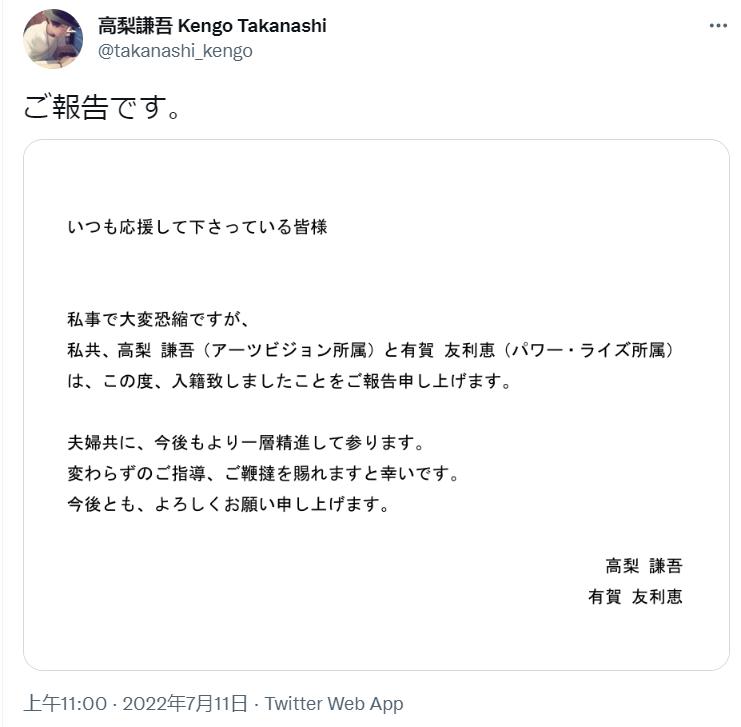This screenshot has width=741, height=727.
Task: Click the tweet text ご報告です。
Action: click(102, 106)
